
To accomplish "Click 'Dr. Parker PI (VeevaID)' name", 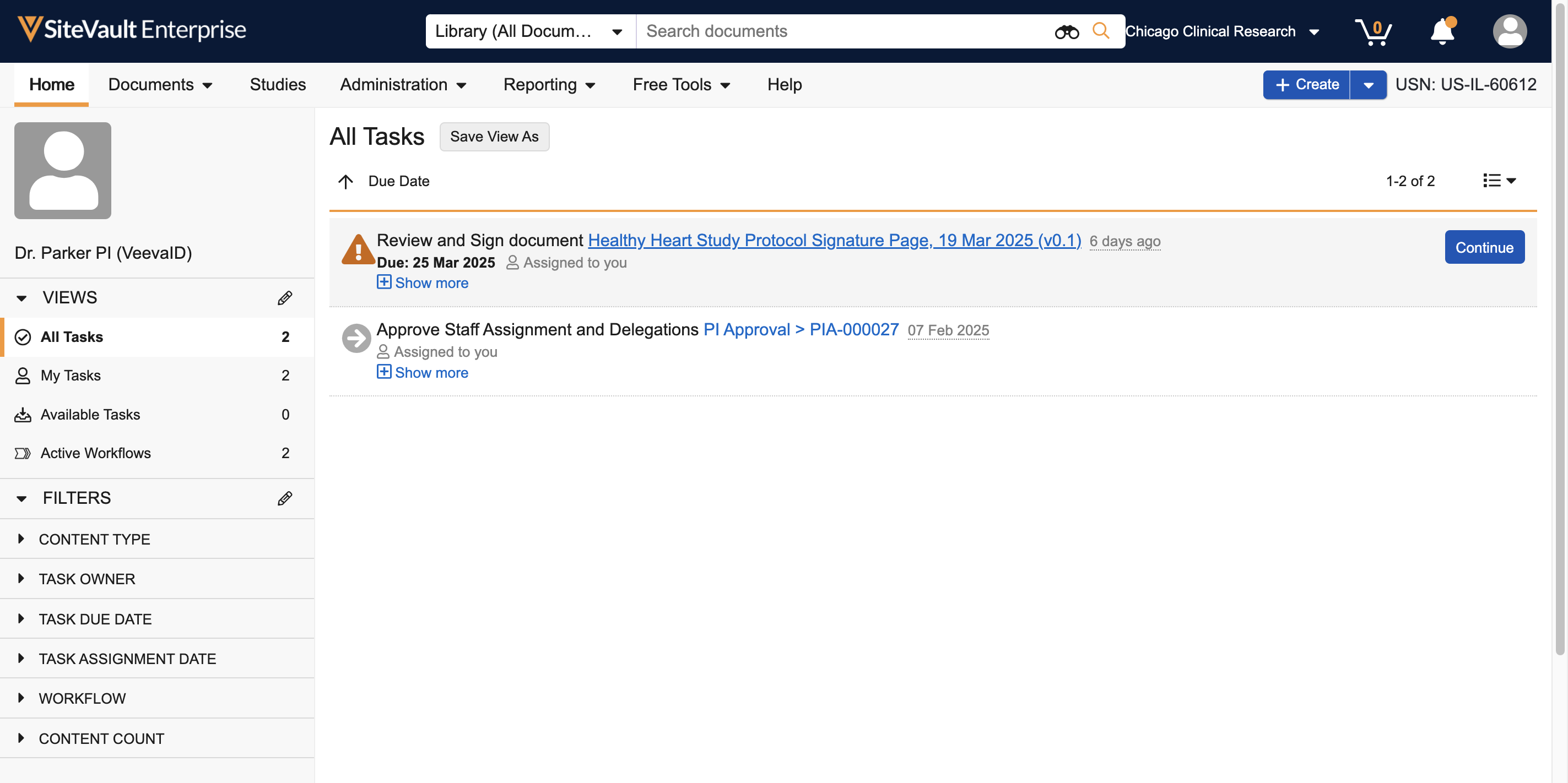I will (104, 253).
